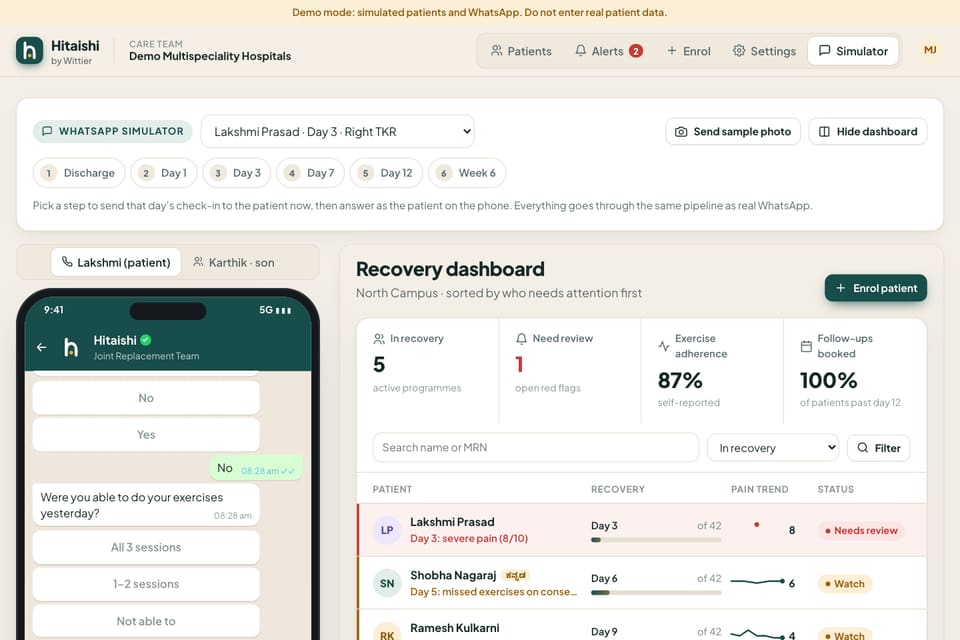Click Lakshmi's severe pain (8/10) note

click(469, 538)
